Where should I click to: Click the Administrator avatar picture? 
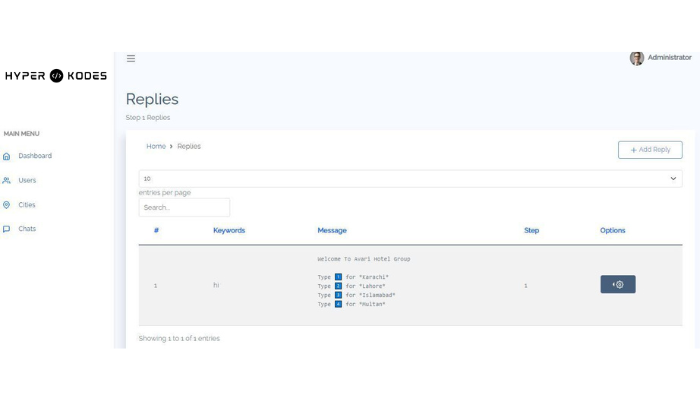click(637, 58)
